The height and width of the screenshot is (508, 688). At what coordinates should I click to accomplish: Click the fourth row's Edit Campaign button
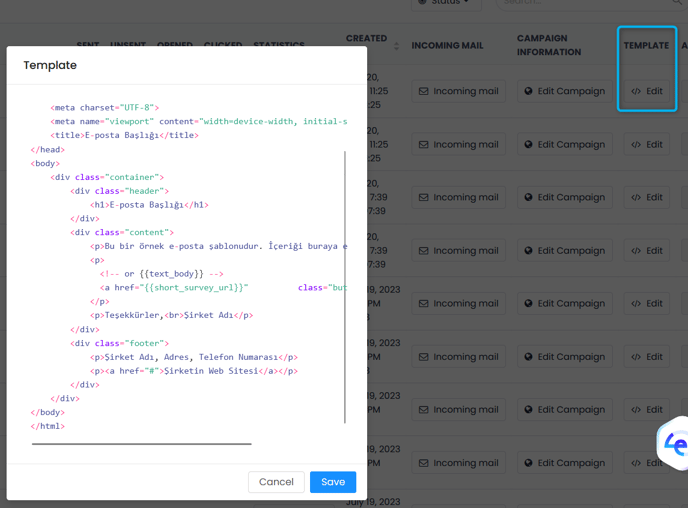pyautogui.click(x=564, y=250)
